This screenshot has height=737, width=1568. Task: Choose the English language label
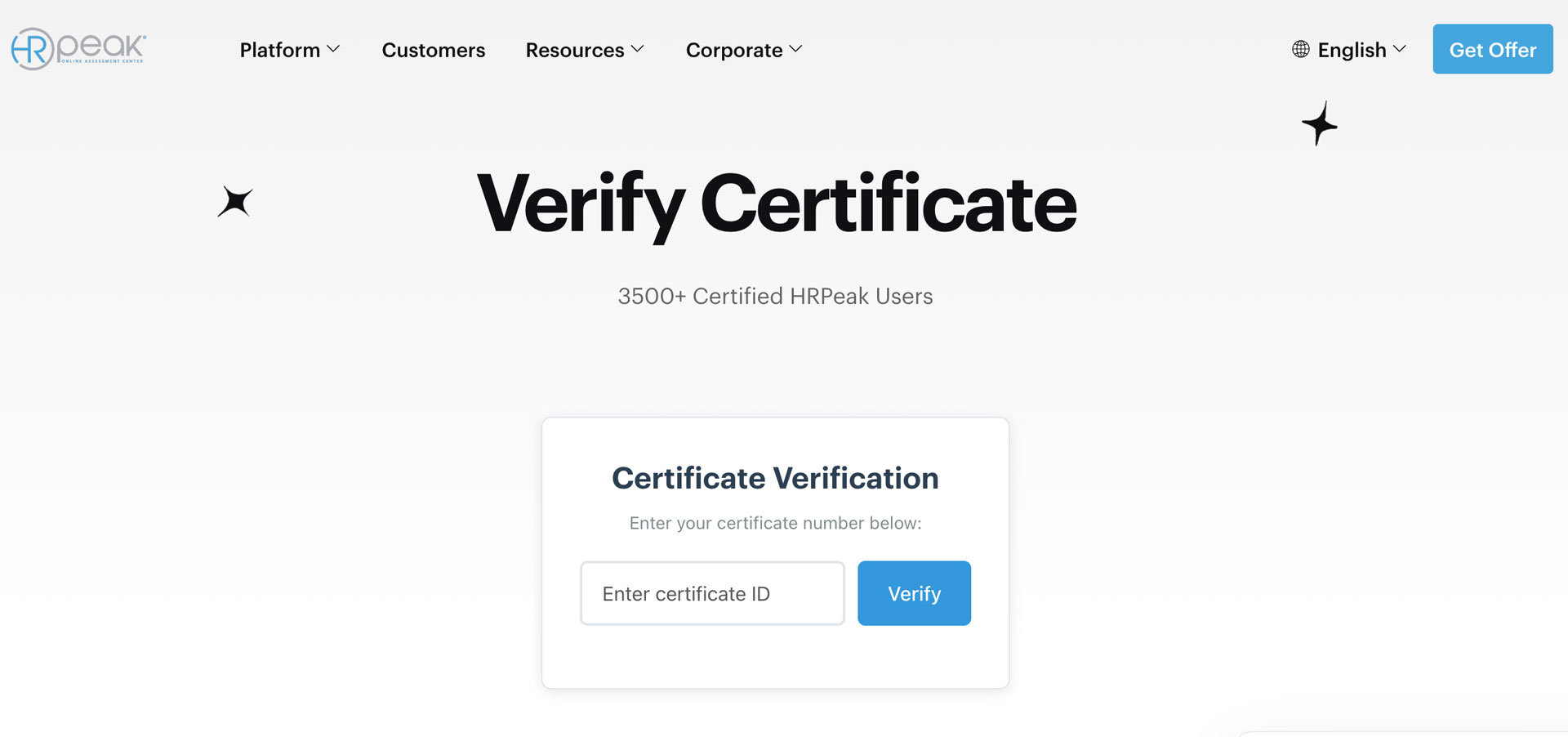click(1352, 50)
